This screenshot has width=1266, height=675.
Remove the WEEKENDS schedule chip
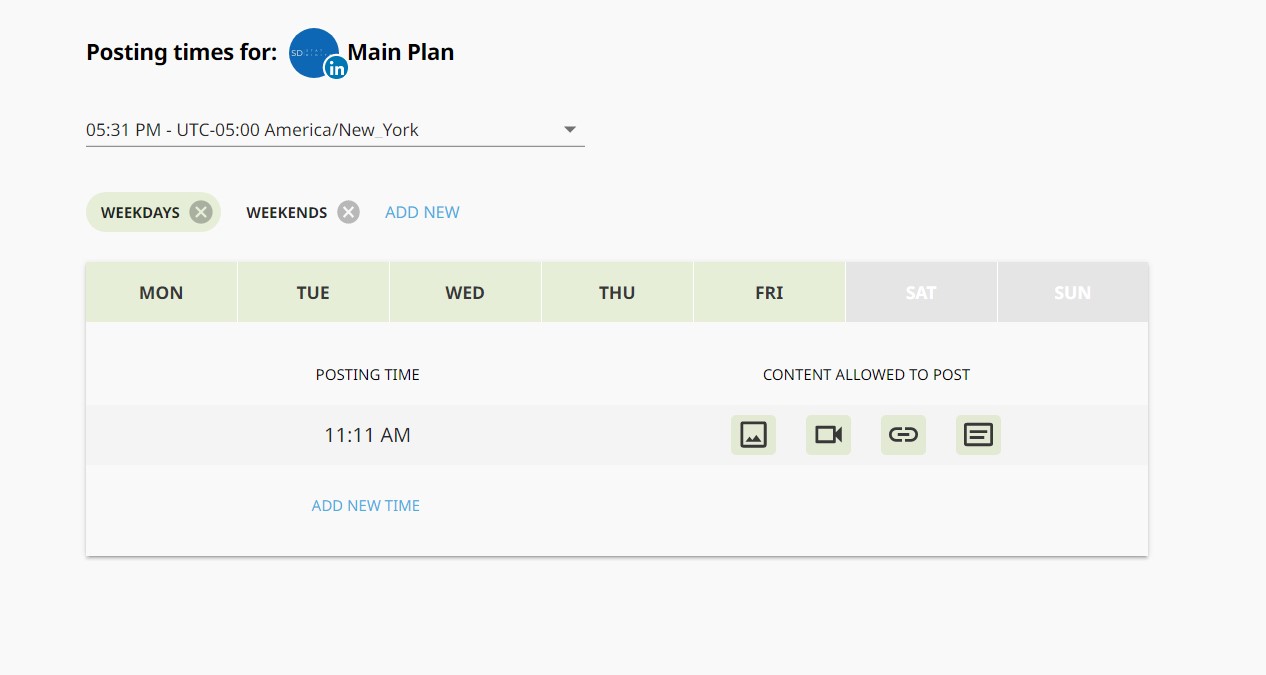tap(348, 212)
